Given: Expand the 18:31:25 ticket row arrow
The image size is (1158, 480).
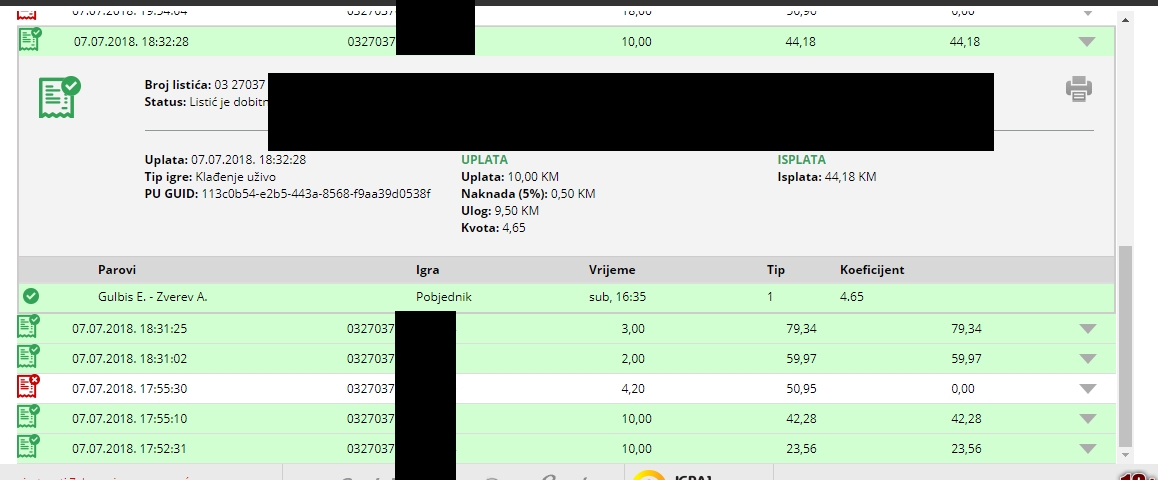Looking at the screenshot, I should pyautogui.click(x=1087, y=329).
